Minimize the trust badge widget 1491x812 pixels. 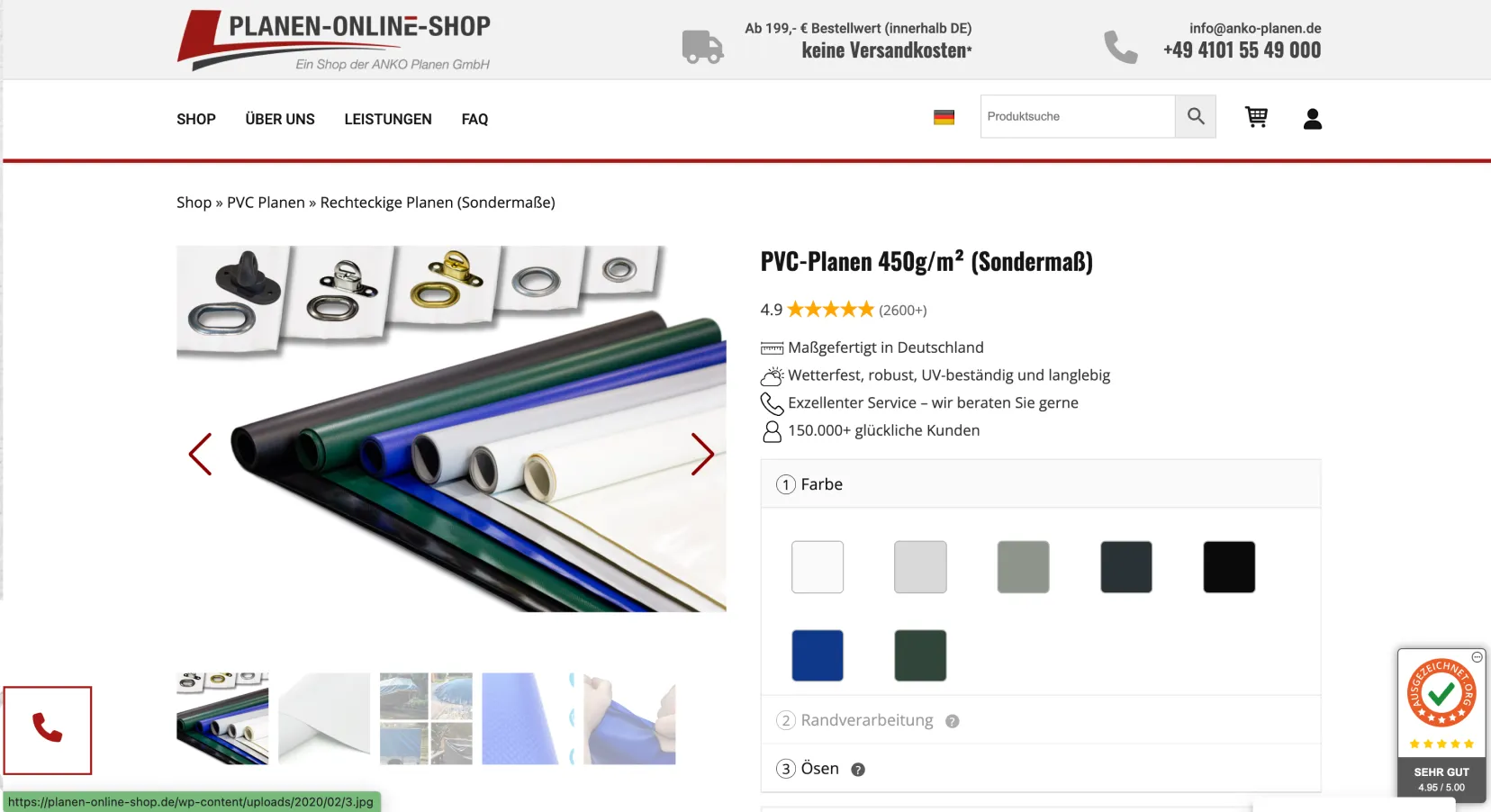click(1477, 657)
